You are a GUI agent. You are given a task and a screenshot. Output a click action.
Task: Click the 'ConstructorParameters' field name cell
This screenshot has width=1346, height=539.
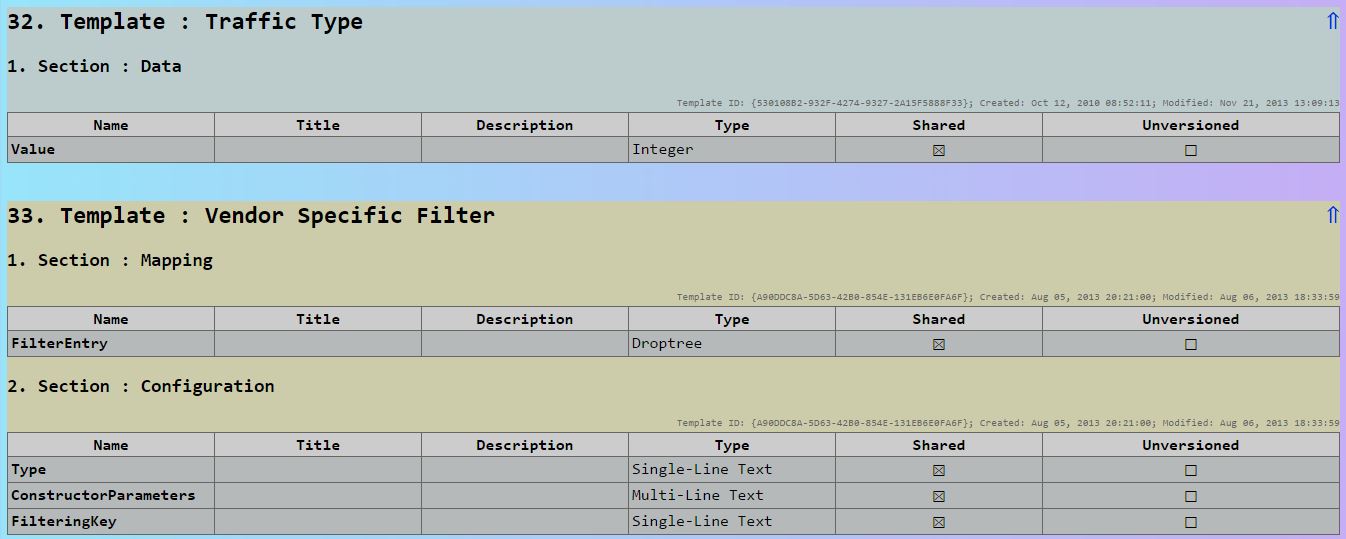[x=111, y=495]
